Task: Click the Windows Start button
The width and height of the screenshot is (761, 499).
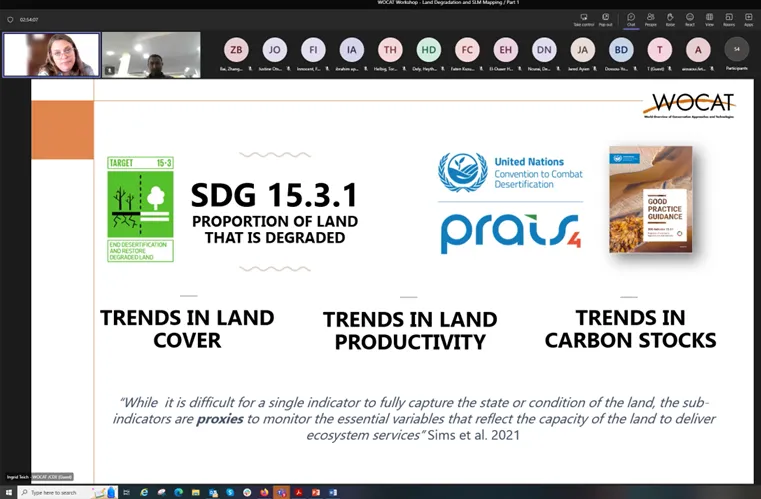Action: 8,492
